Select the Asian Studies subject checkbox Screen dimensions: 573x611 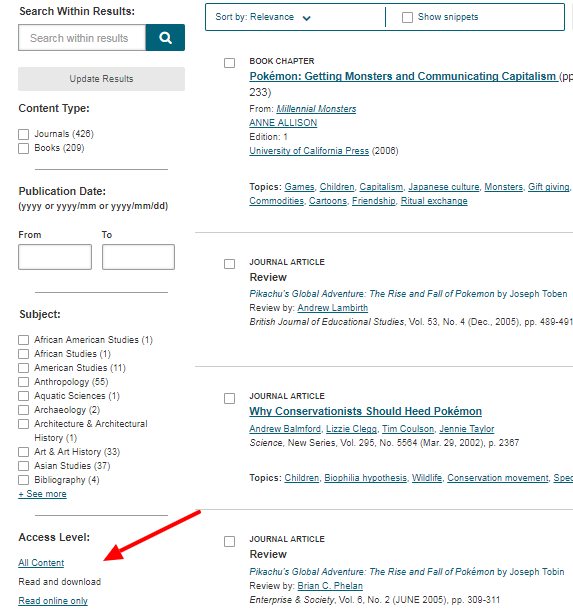click(x=23, y=466)
